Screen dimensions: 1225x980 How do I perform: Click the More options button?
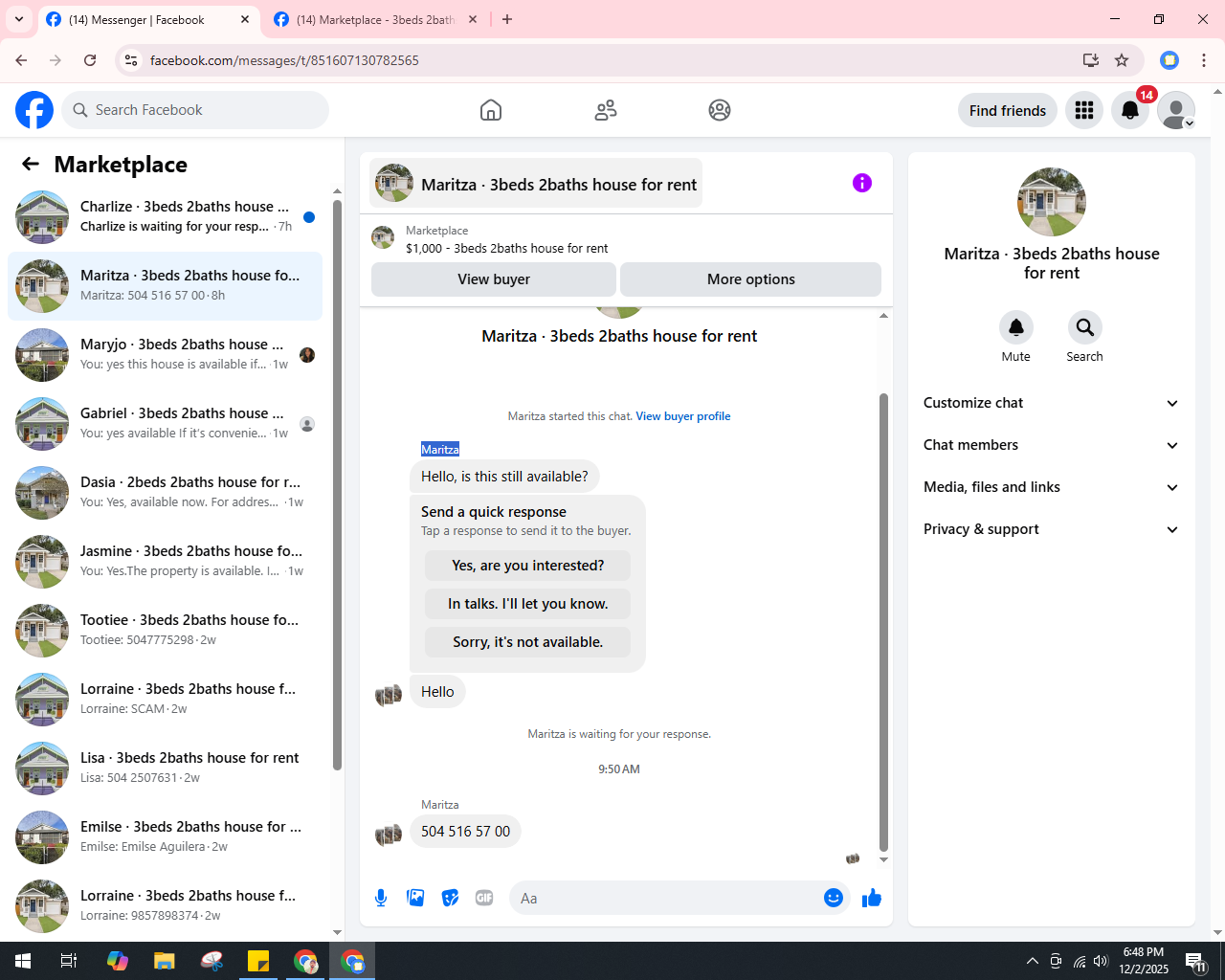tap(751, 279)
